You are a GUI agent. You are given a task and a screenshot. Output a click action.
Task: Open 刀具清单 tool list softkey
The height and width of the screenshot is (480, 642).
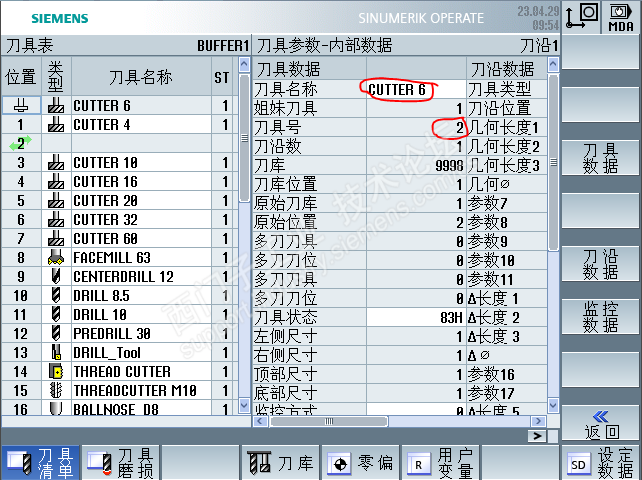point(40,463)
